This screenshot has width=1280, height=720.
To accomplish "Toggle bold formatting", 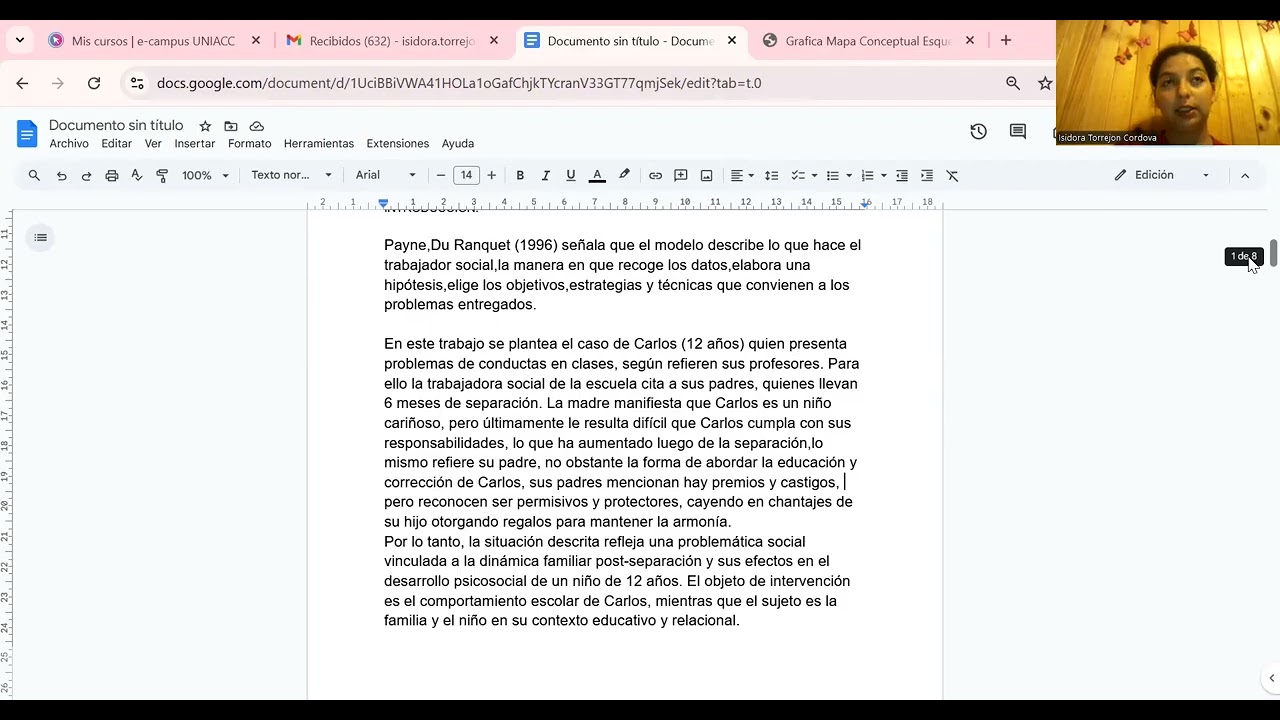I will tap(520, 175).
